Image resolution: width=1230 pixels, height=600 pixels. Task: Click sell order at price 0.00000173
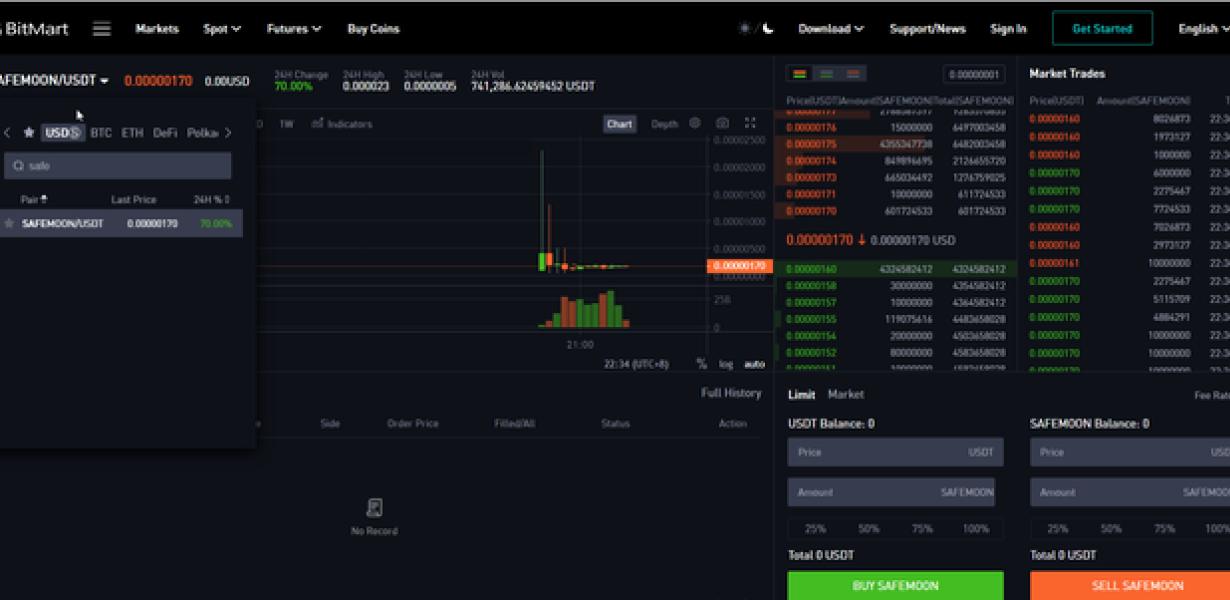point(896,177)
